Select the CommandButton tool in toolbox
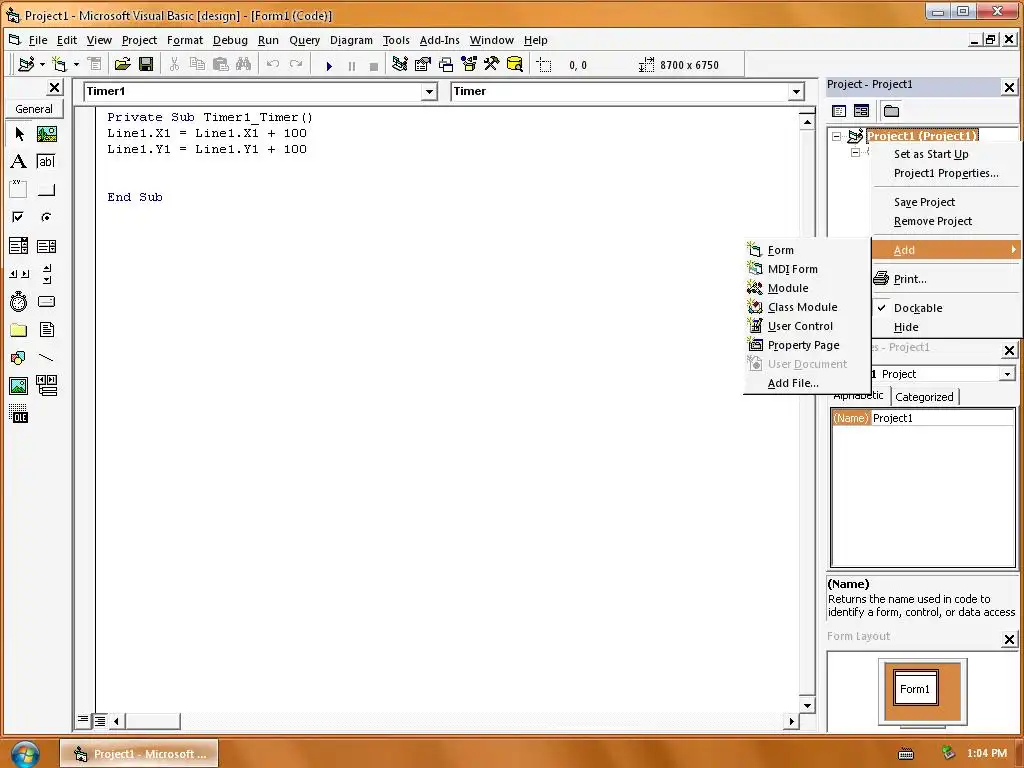 [x=46, y=189]
